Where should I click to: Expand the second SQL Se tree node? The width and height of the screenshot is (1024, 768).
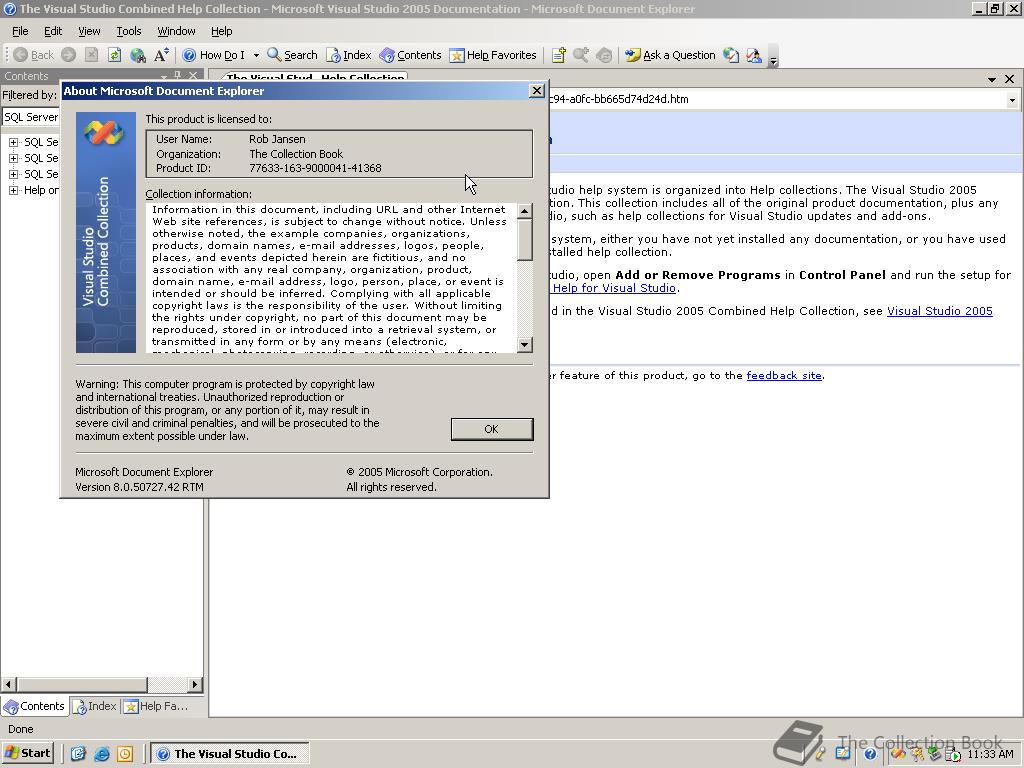(x=13, y=158)
